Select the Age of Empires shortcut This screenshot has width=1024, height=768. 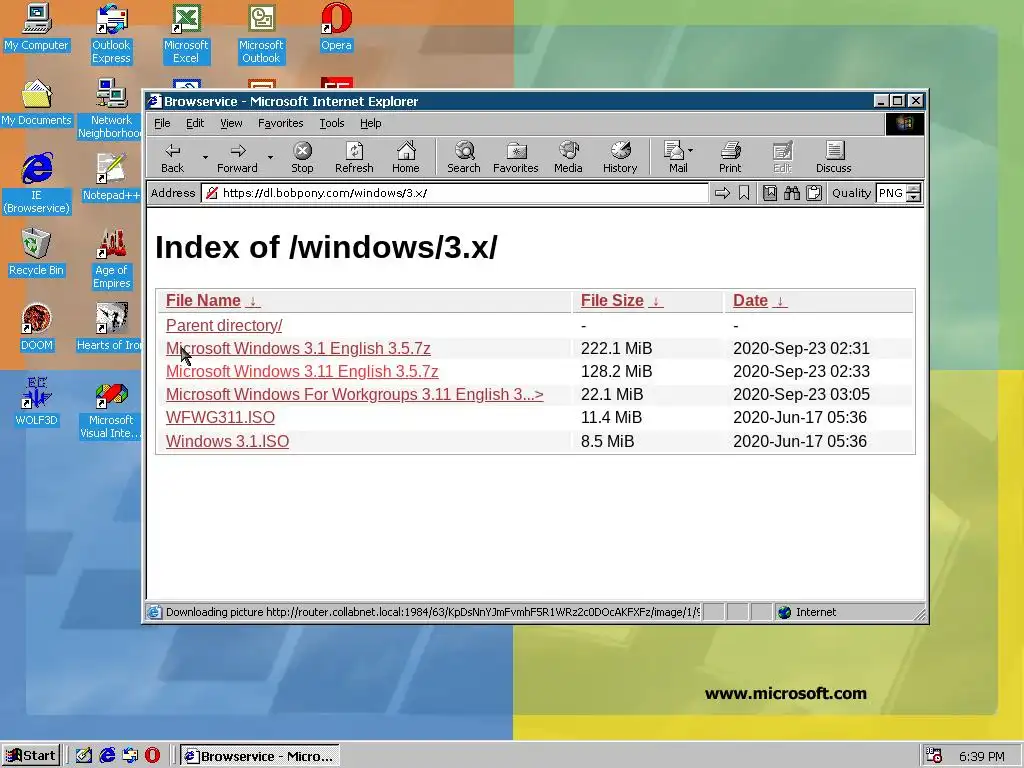click(111, 259)
